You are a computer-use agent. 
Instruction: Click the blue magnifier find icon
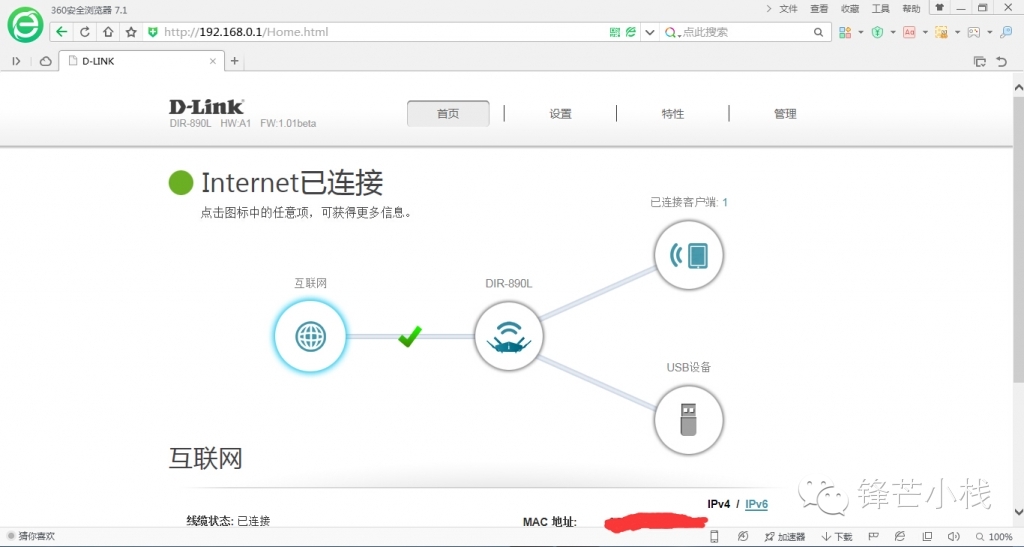[x=1006, y=32]
